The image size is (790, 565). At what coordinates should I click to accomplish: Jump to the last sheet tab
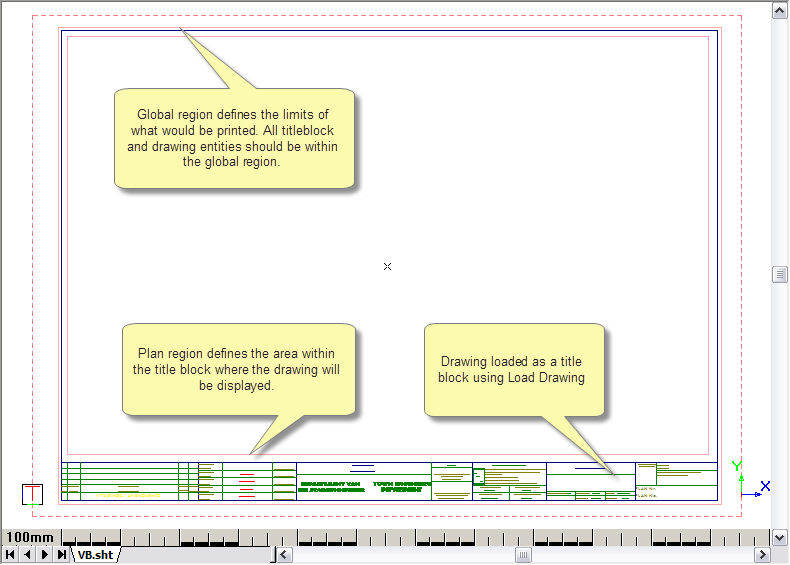pyautogui.click(x=61, y=554)
